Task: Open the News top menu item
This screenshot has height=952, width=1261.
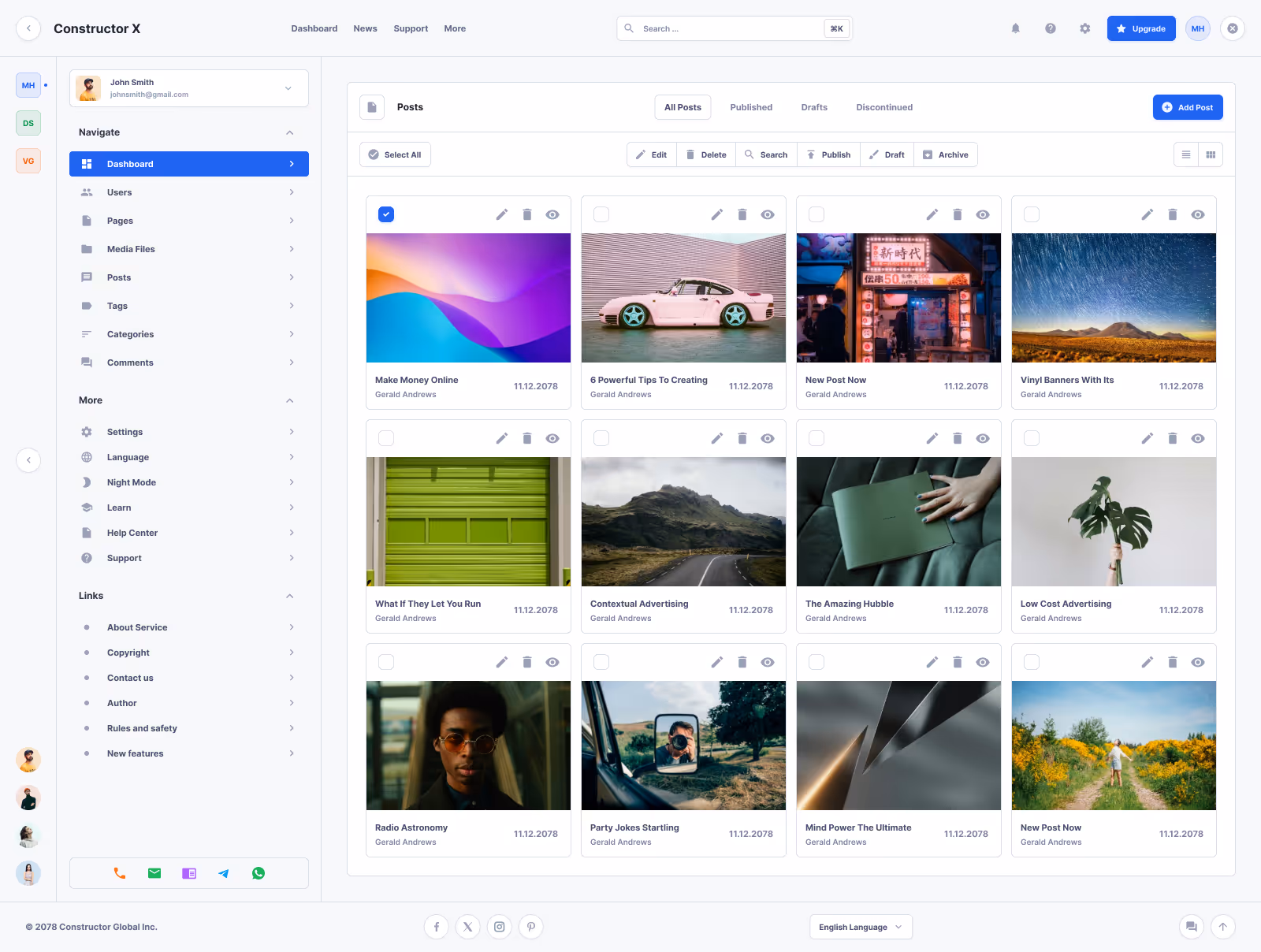Action: pos(365,28)
